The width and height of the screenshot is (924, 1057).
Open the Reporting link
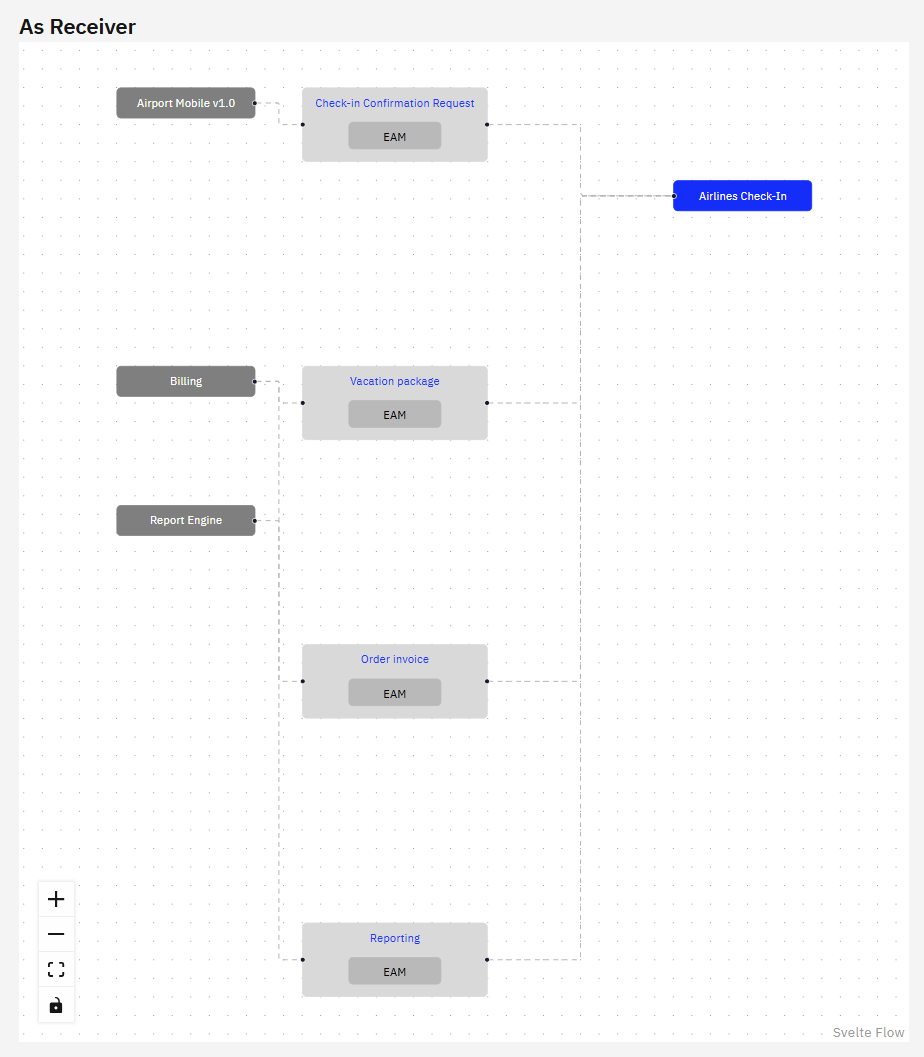[x=395, y=938]
